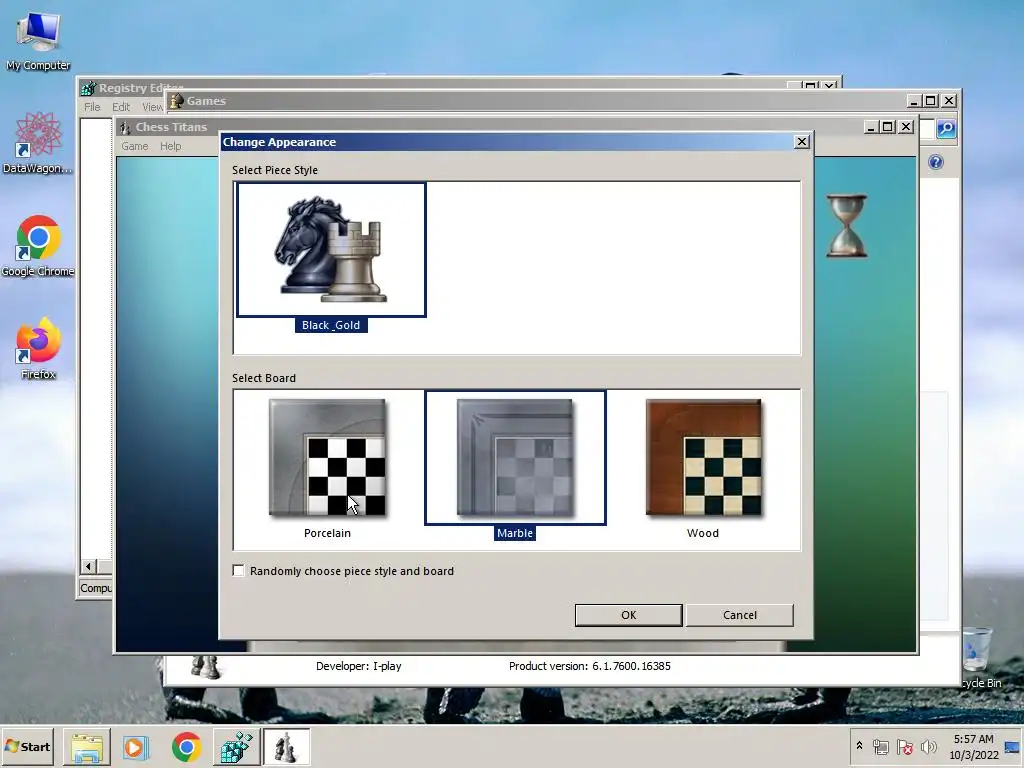Click the Show desktop icon in tray
Image resolution: width=1024 pixels, height=768 pixels.
[1013, 747]
